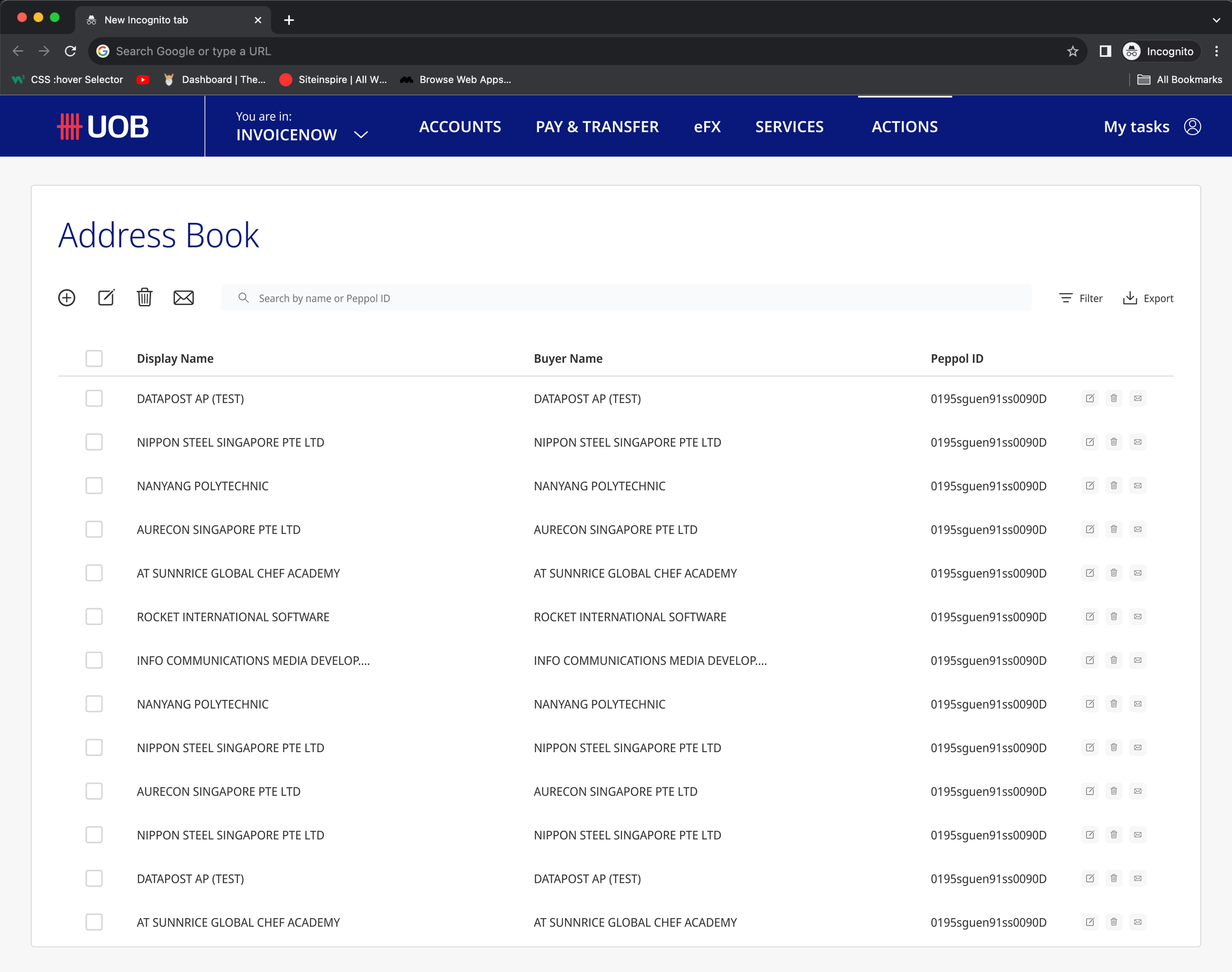Open a new browser tab with plus
The height and width of the screenshot is (972, 1232).
(289, 20)
